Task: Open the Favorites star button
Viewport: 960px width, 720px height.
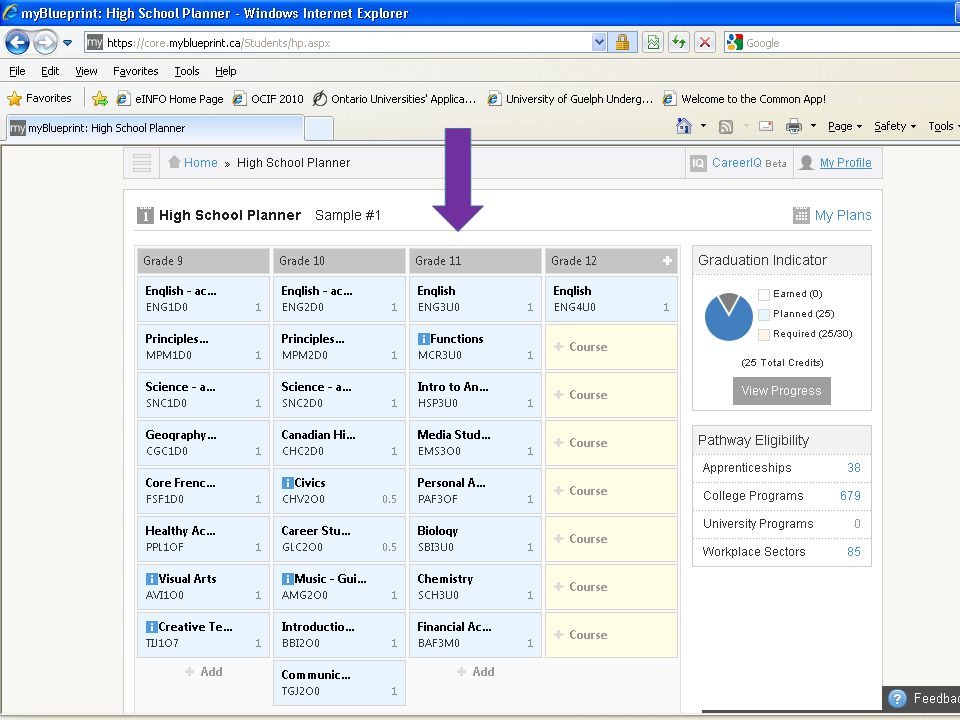Action: [x=39, y=98]
